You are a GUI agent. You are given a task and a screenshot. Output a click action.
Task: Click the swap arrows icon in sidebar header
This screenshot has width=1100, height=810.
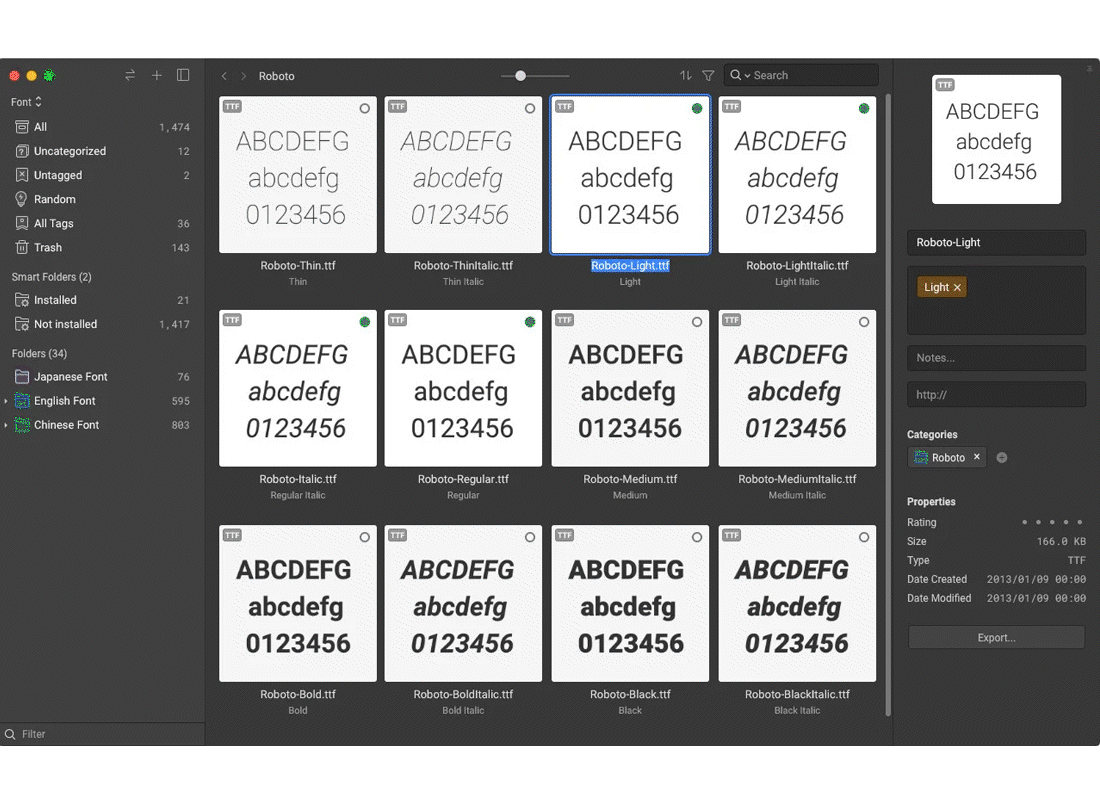pos(130,75)
